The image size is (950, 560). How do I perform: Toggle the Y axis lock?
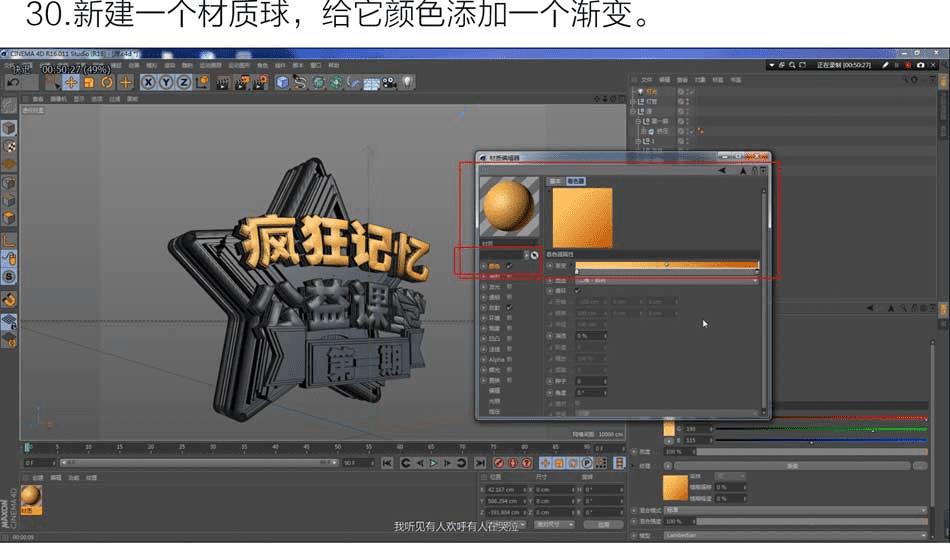point(166,82)
